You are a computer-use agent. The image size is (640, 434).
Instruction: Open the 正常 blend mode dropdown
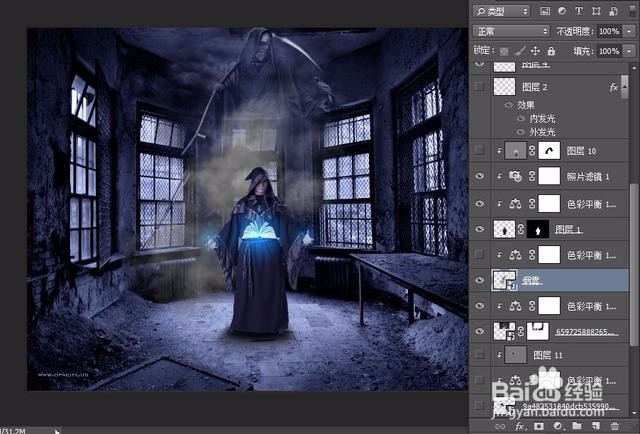[511, 31]
